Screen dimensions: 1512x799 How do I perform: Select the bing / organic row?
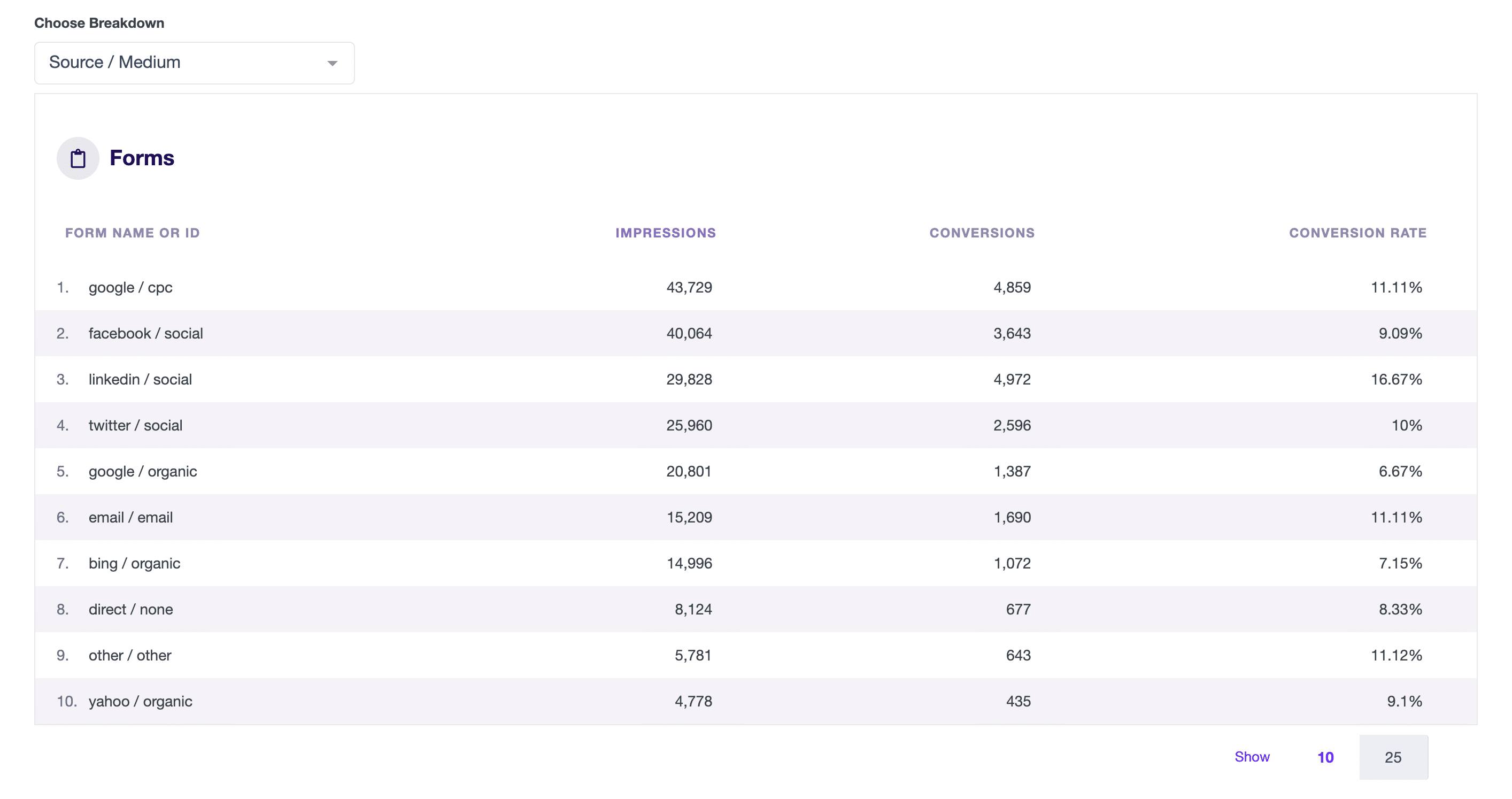click(756, 564)
